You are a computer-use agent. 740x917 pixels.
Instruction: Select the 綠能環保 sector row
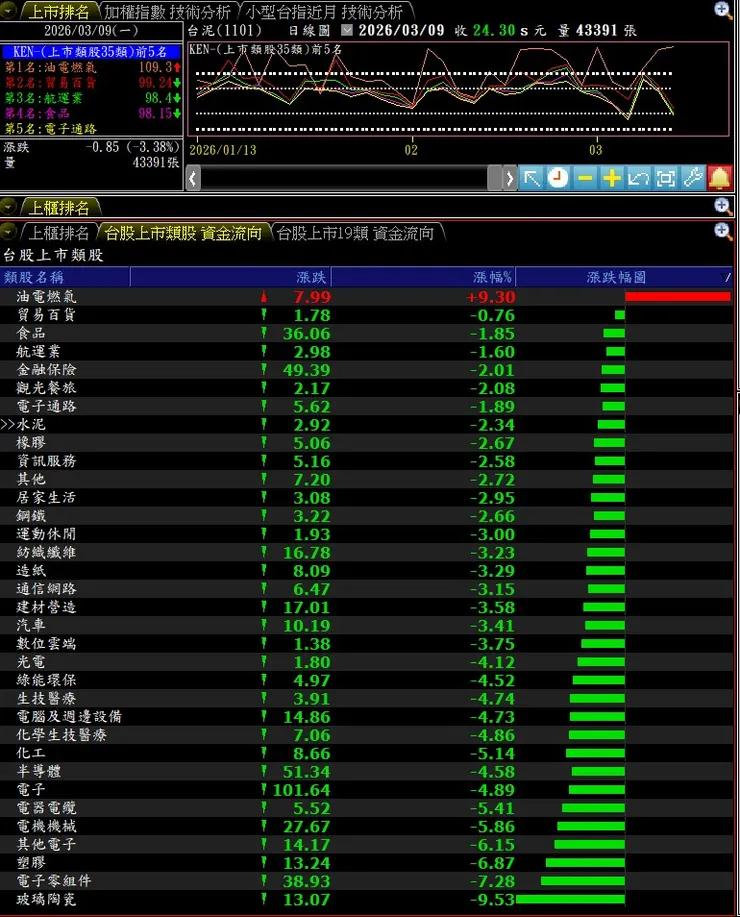pos(366,680)
